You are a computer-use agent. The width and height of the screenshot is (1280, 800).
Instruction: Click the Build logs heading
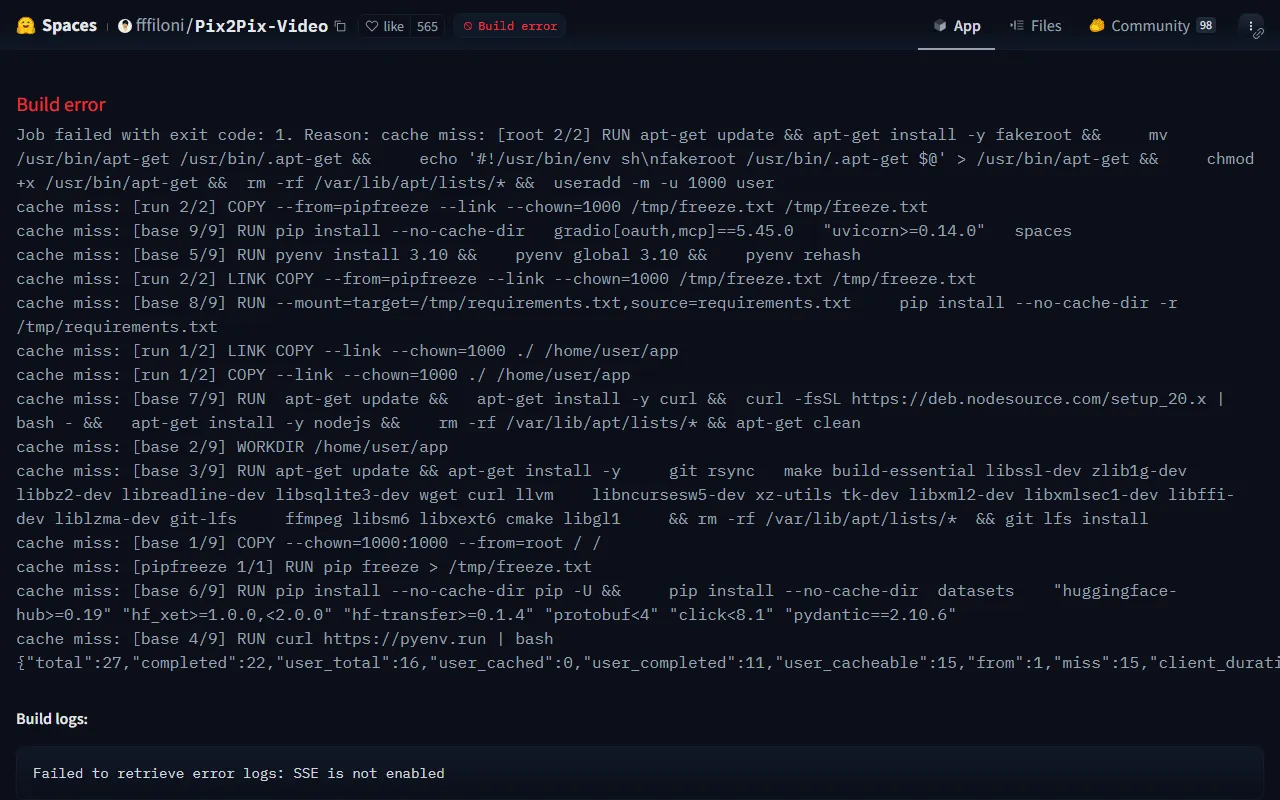(x=52, y=719)
